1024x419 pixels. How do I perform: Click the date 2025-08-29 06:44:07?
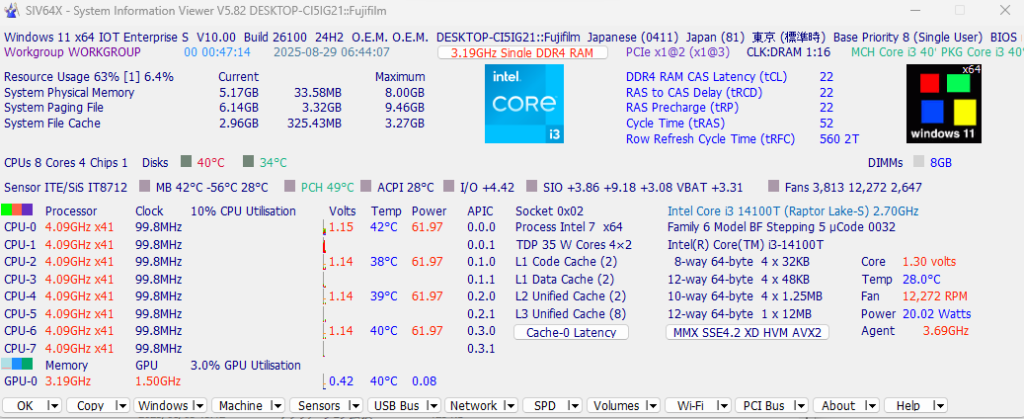tap(332, 52)
